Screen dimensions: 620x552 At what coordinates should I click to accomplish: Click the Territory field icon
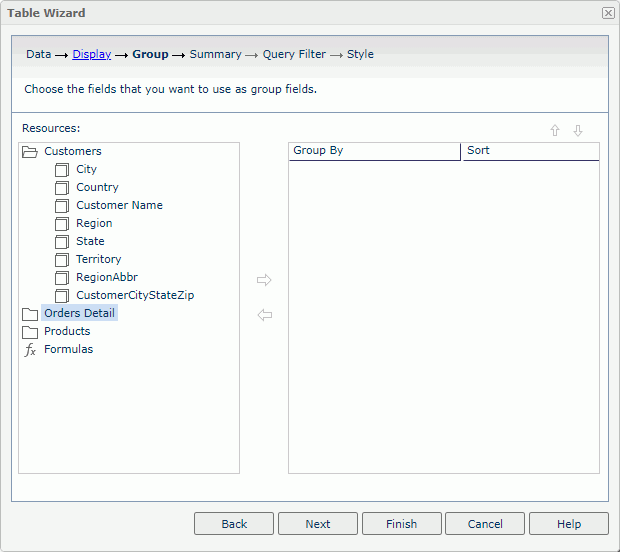point(62,260)
